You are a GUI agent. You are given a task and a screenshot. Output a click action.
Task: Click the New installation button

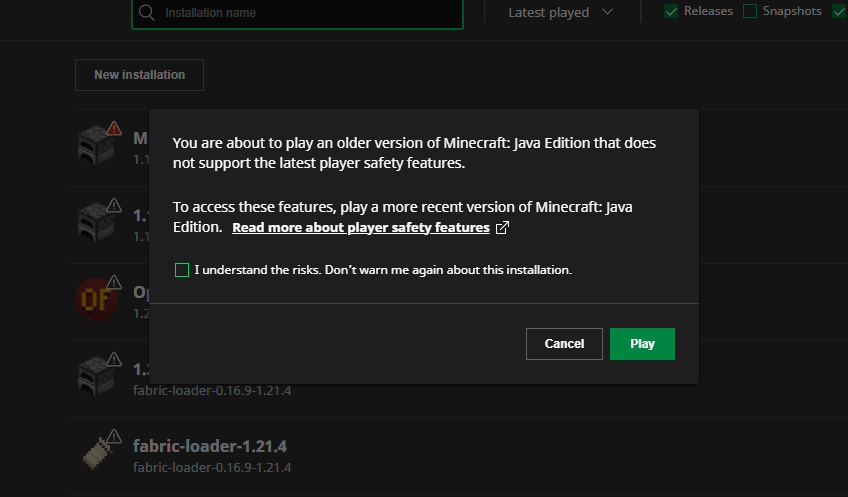pyautogui.click(x=140, y=75)
